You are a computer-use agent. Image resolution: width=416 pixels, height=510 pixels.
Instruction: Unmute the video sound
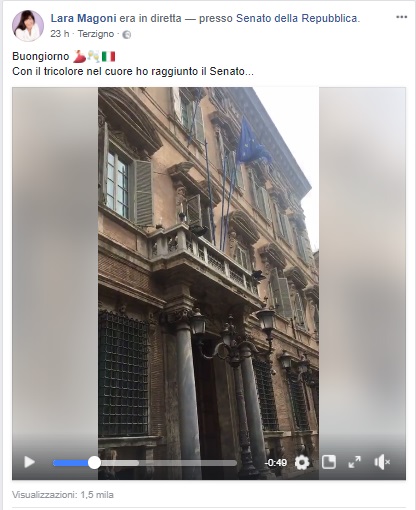[x=382, y=462]
